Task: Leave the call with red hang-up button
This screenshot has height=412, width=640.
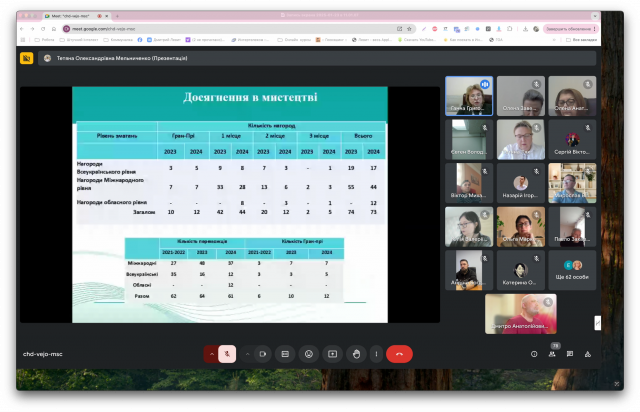Action: tap(400, 353)
